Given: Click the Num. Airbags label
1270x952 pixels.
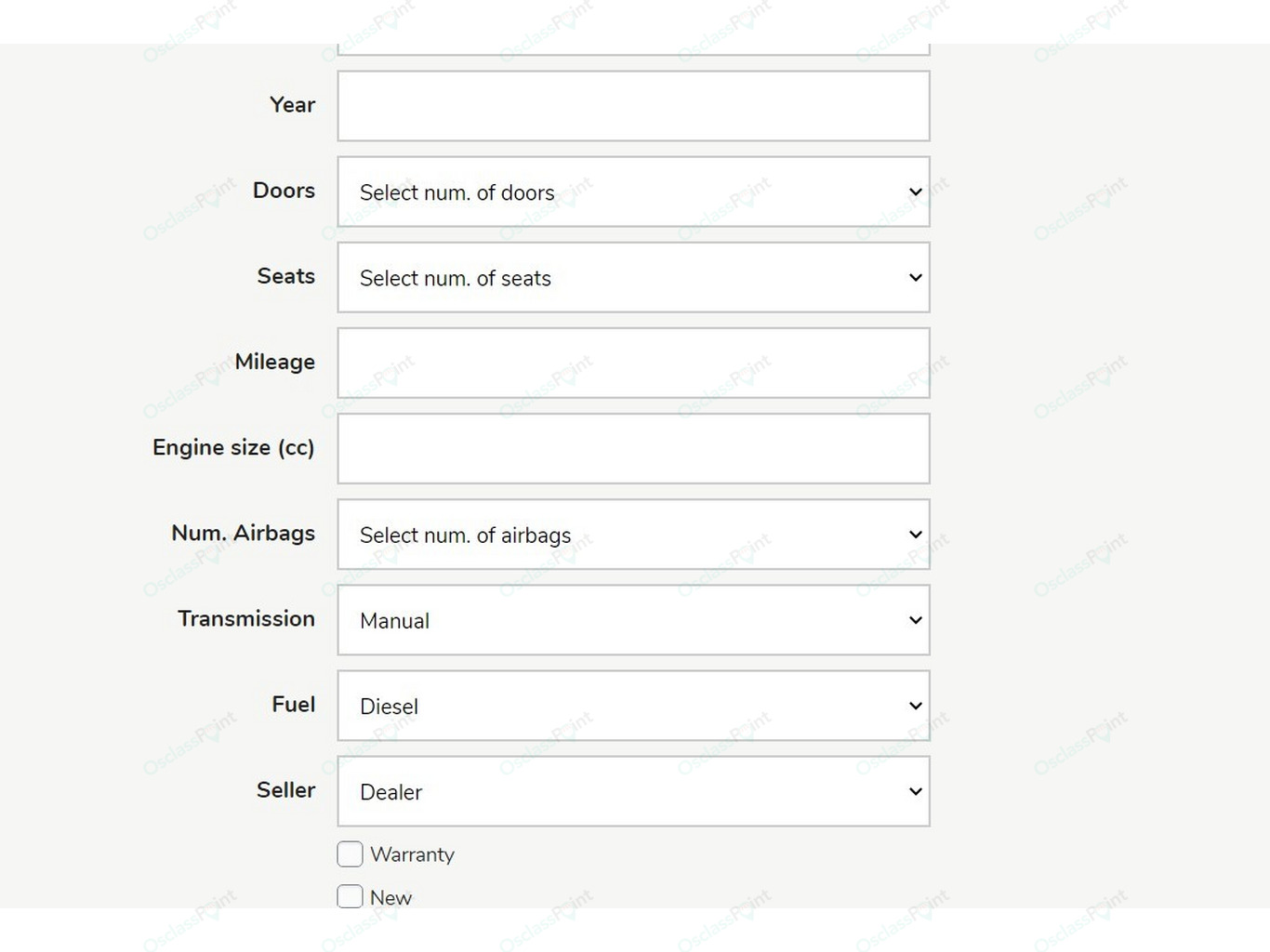Looking at the screenshot, I should coord(243,533).
